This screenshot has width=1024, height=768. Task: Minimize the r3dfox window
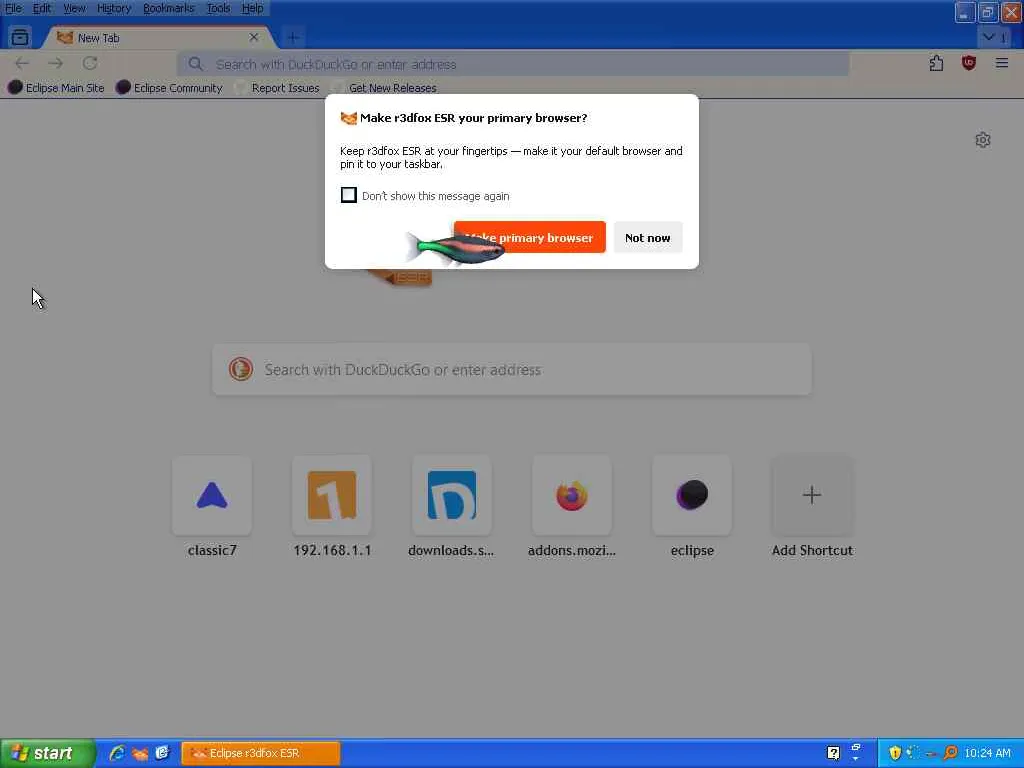click(x=964, y=12)
